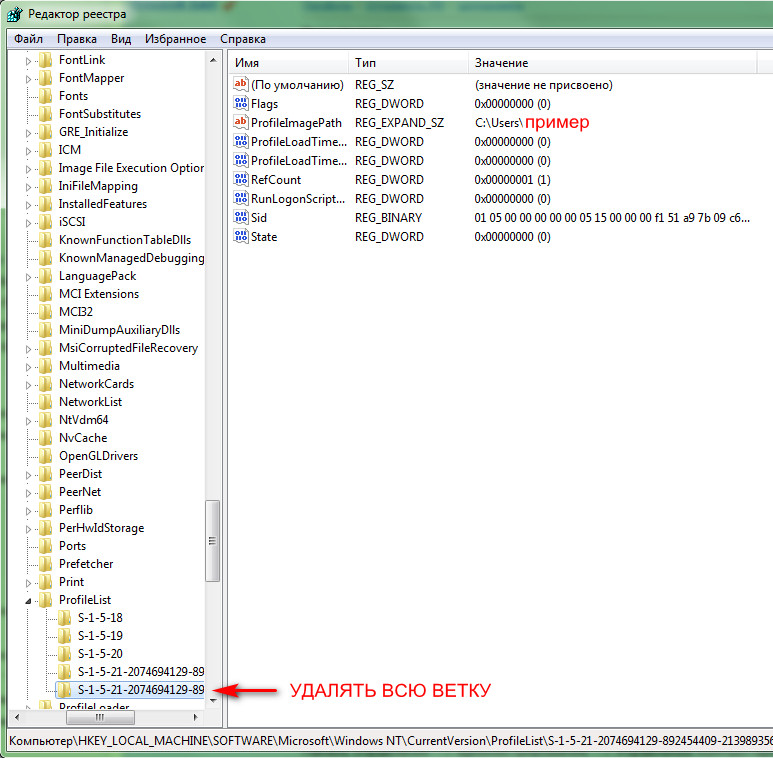Select the InstalledFeatures key
This screenshot has height=758, width=773.
(103, 204)
